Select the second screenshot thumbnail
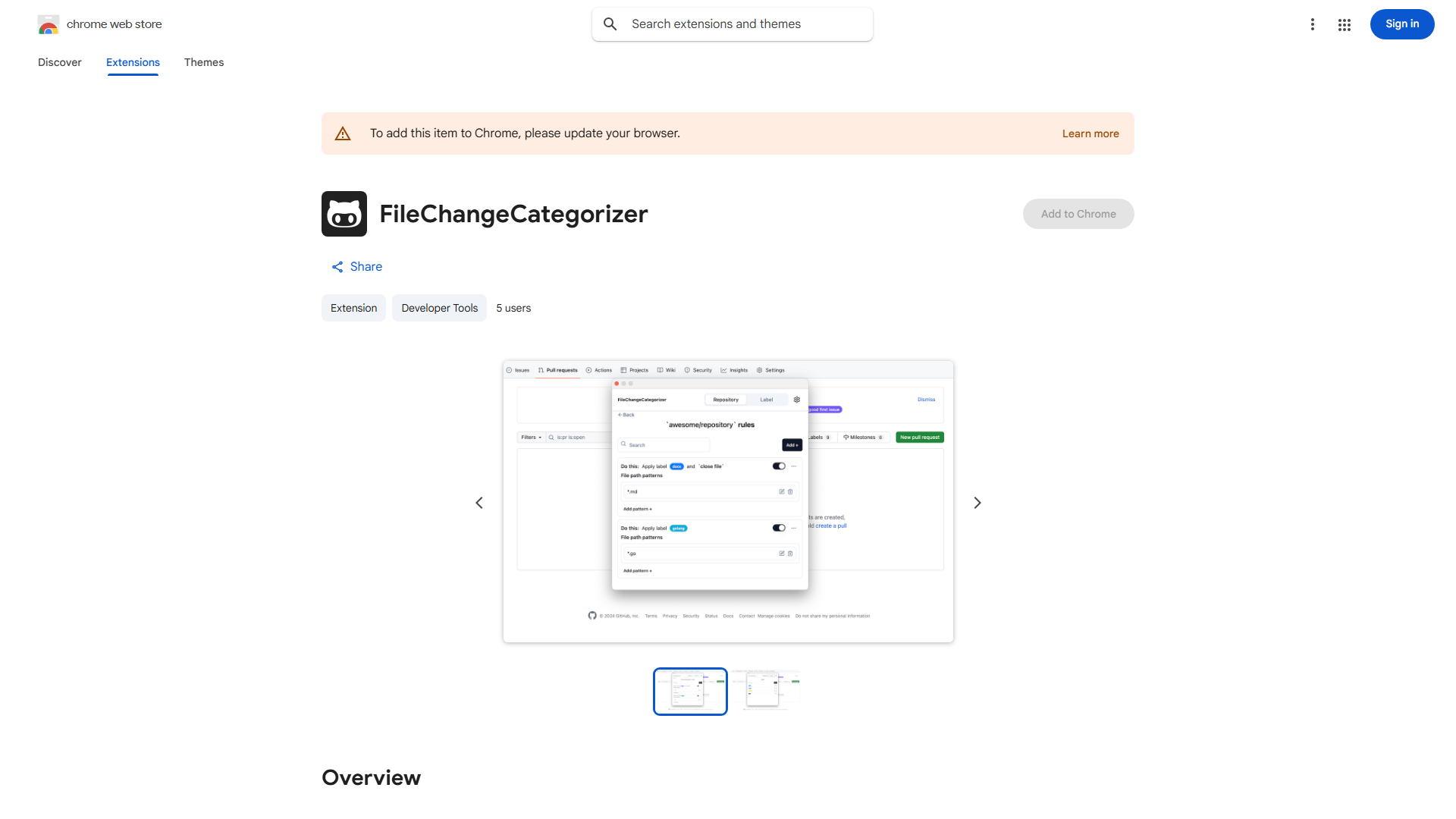This screenshot has width=1456, height=819. (766, 691)
